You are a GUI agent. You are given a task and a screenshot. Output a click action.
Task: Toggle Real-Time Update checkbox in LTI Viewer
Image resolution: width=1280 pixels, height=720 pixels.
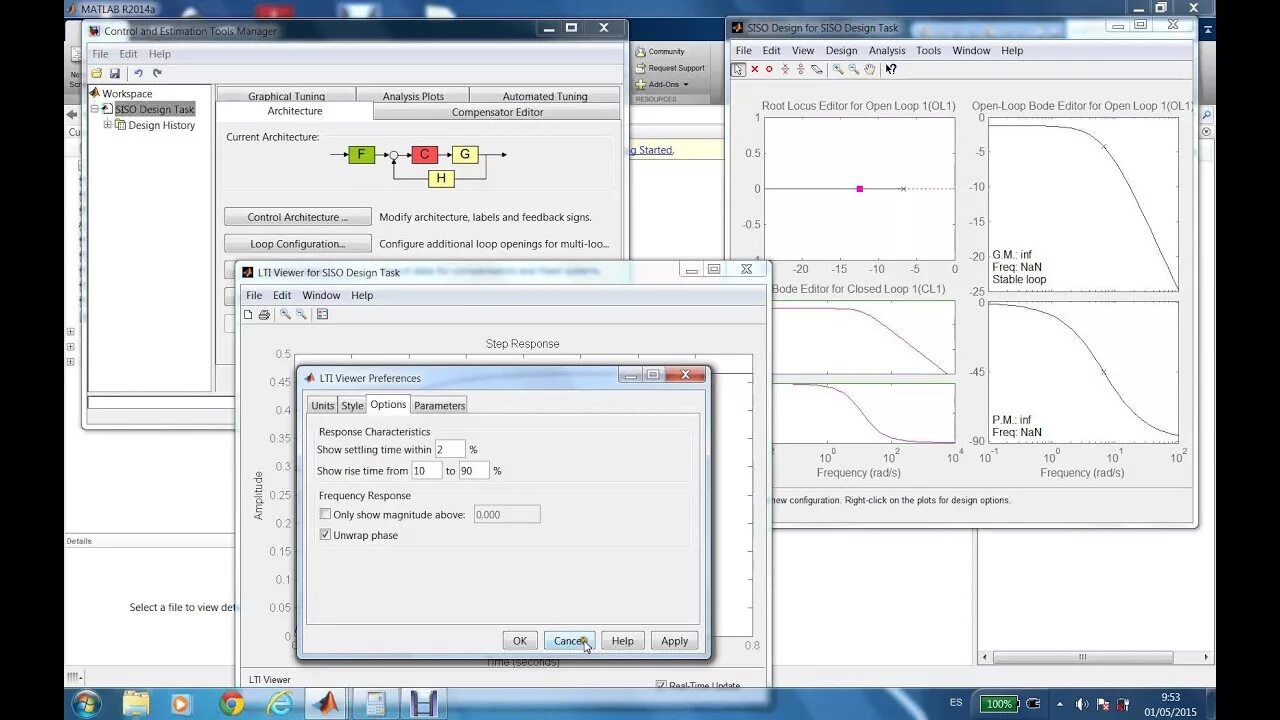pos(661,685)
